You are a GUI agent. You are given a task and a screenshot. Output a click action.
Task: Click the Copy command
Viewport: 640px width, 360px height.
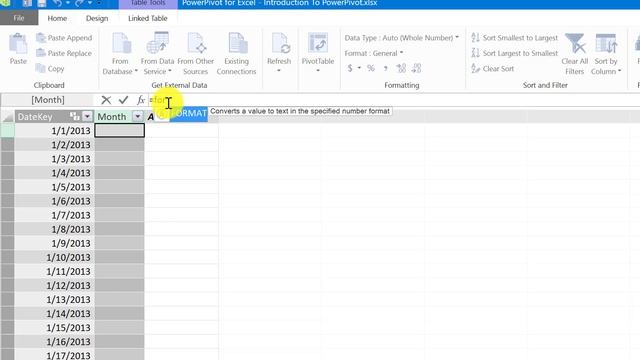pos(50,69)
